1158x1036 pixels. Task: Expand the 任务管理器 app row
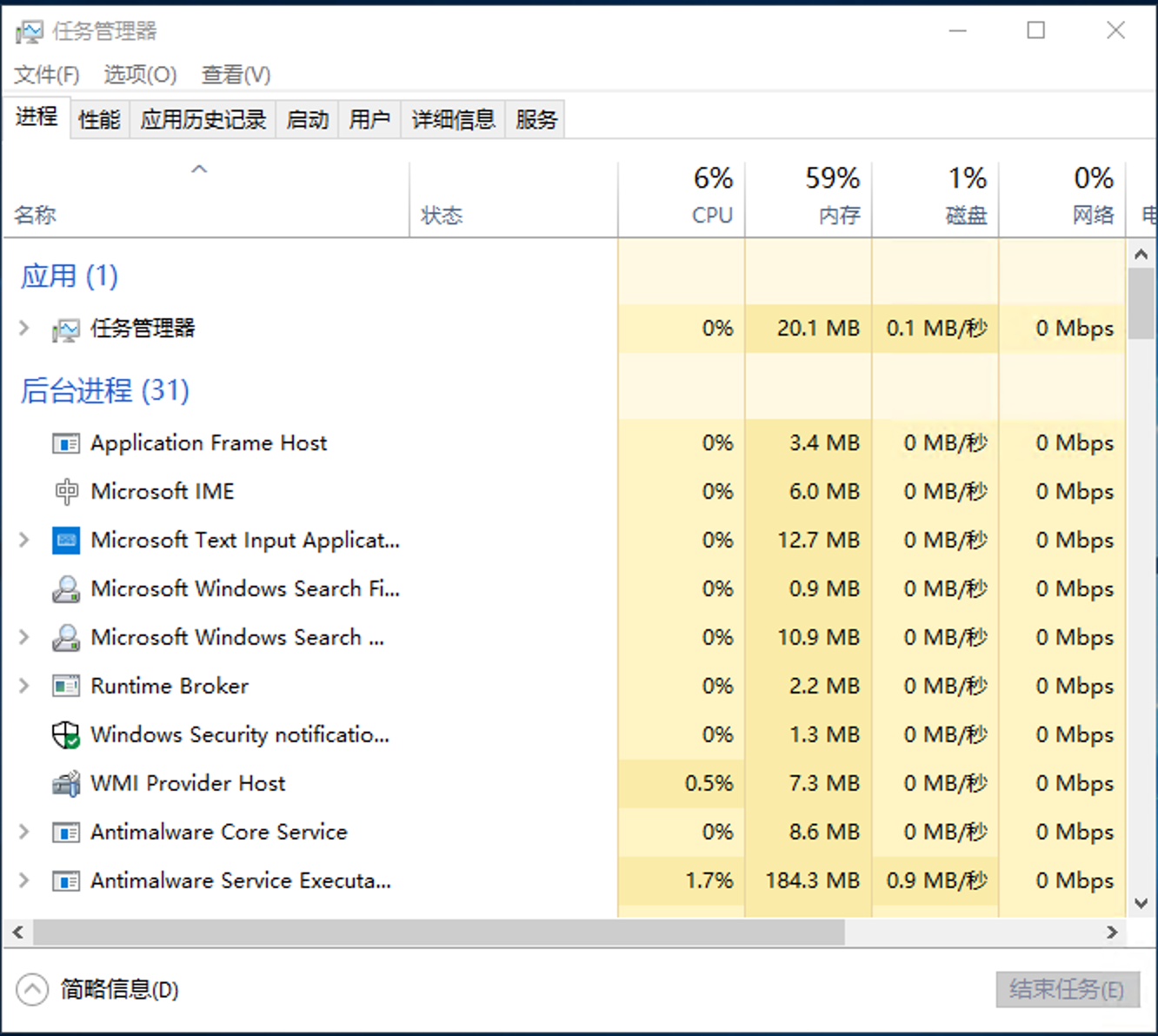coord(24,329)
